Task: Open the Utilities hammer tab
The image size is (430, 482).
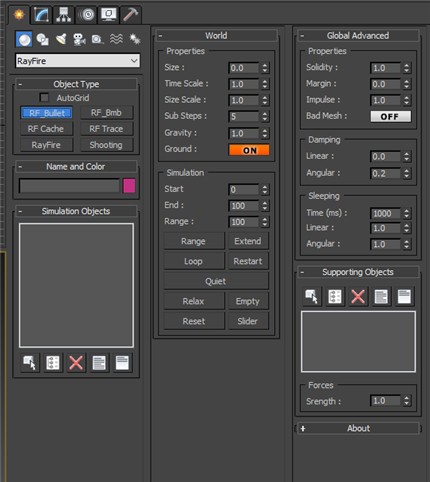Action: [x=131, y=15]
